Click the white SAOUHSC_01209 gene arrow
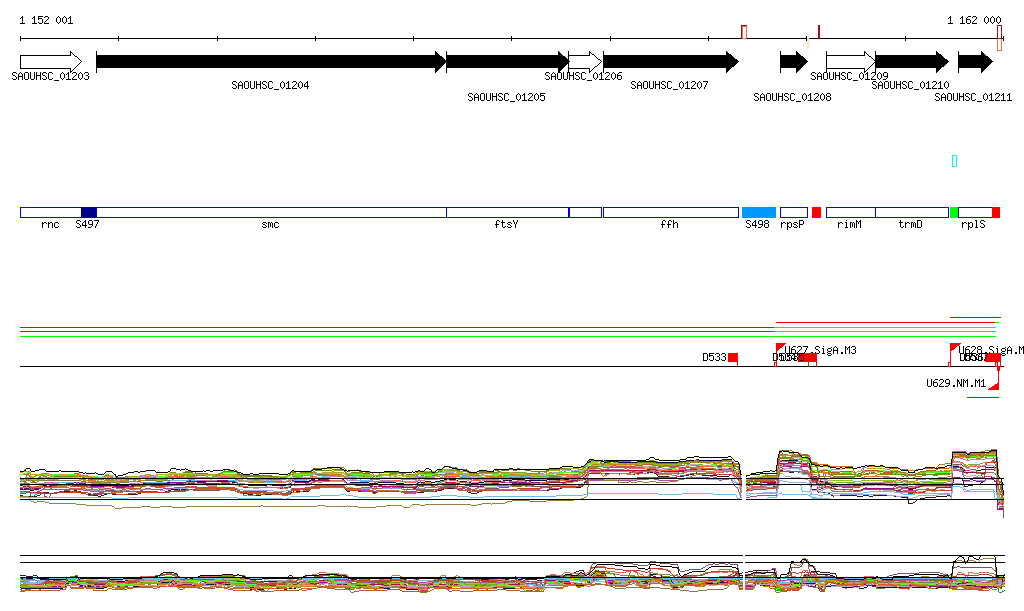The image size is (1024, 611). click(850, 62)
